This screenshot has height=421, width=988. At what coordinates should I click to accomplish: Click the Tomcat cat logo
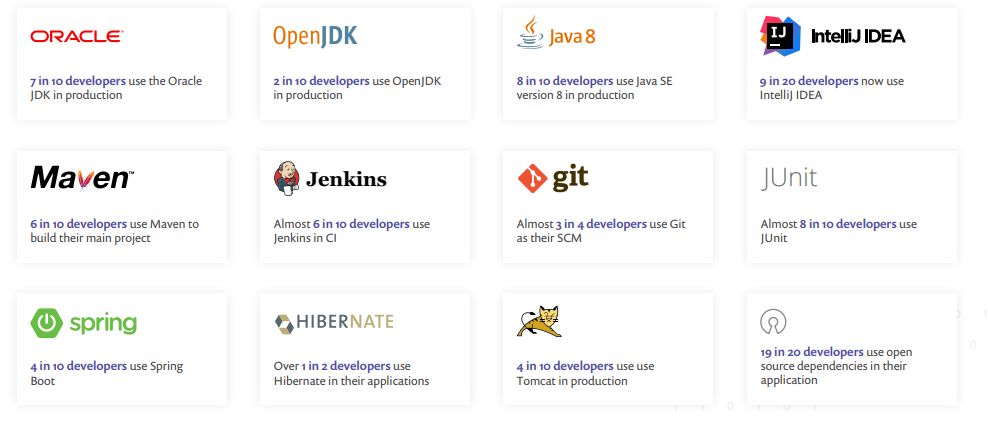[x=539, y=321]
